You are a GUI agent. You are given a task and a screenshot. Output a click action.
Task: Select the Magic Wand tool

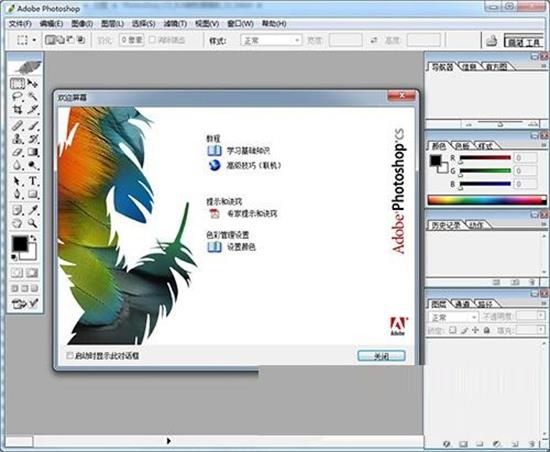click(33, 96)
